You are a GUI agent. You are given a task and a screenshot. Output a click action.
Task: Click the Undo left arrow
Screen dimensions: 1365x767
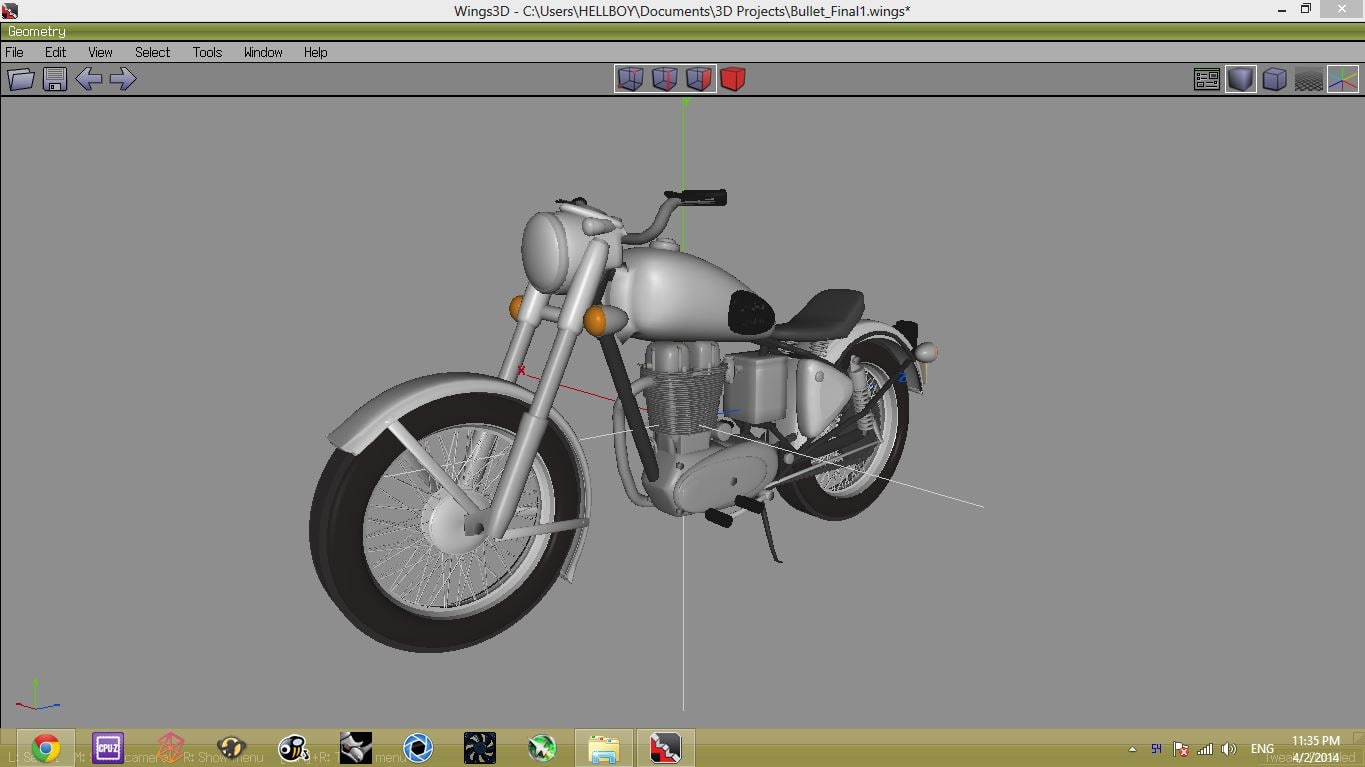point(89,79)
